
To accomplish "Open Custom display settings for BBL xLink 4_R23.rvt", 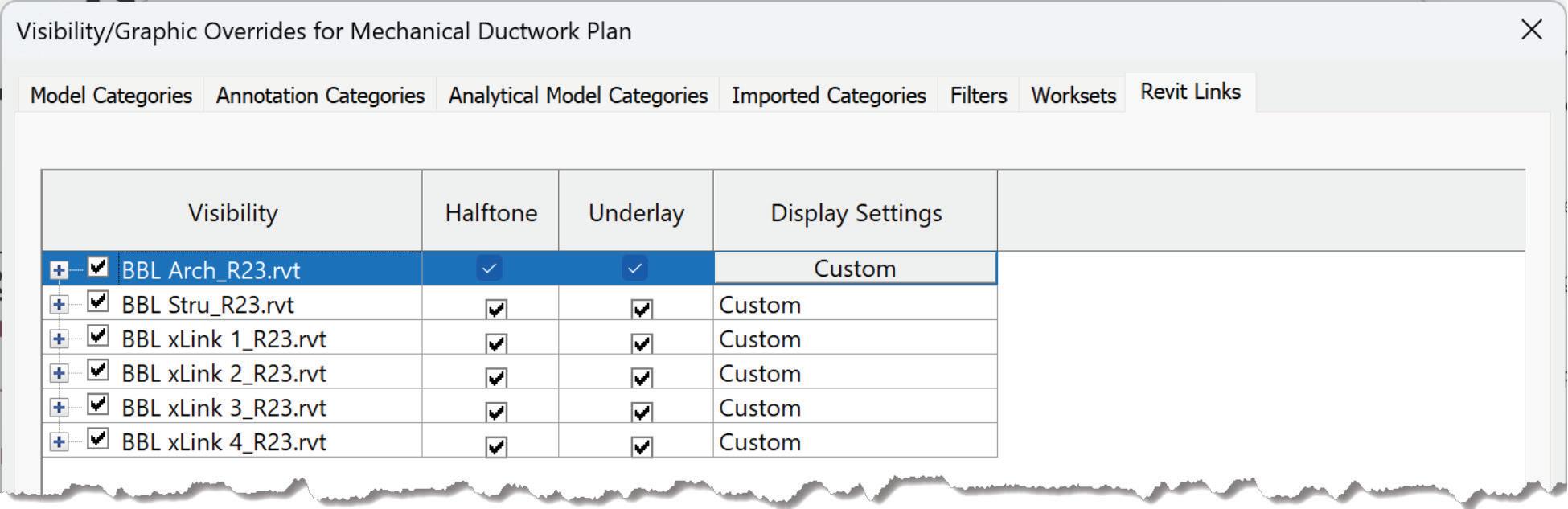I will pos(855,442).
